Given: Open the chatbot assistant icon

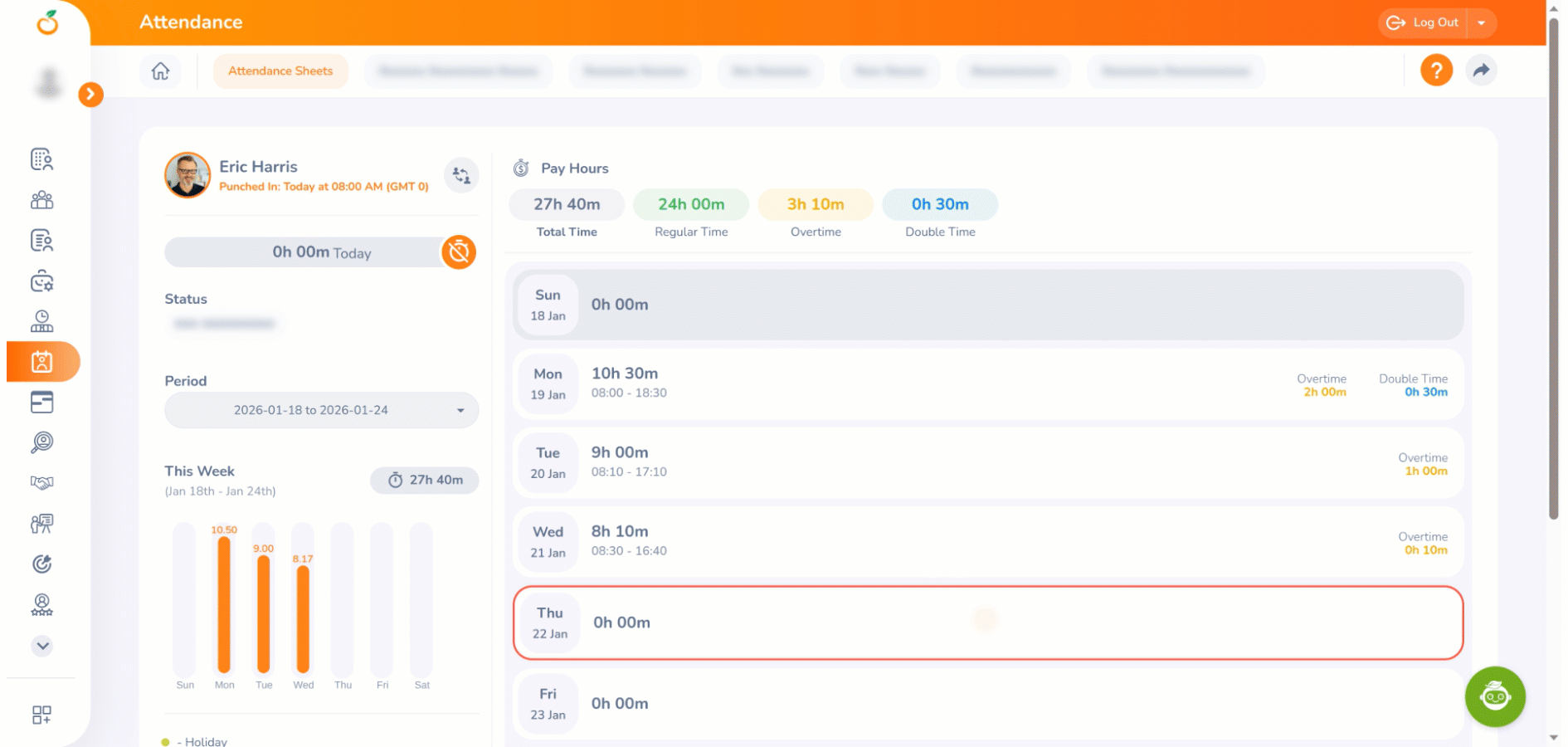Looking at the screenshot, I should tap(1494, 696).
